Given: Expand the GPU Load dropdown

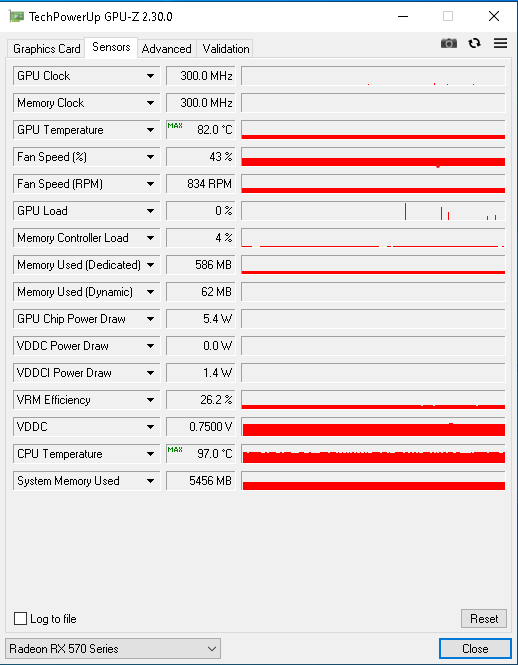Looking at the screenshot, I should click(150, 211).
